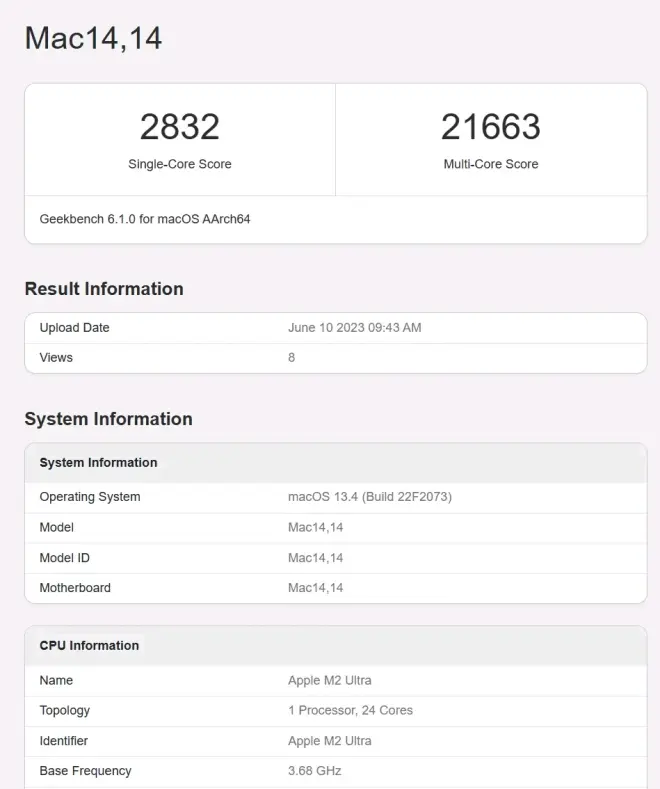The height and width of the screenshot is (789, 660).
Task: Click the Single-Core Score label
Action: [179, 164]
